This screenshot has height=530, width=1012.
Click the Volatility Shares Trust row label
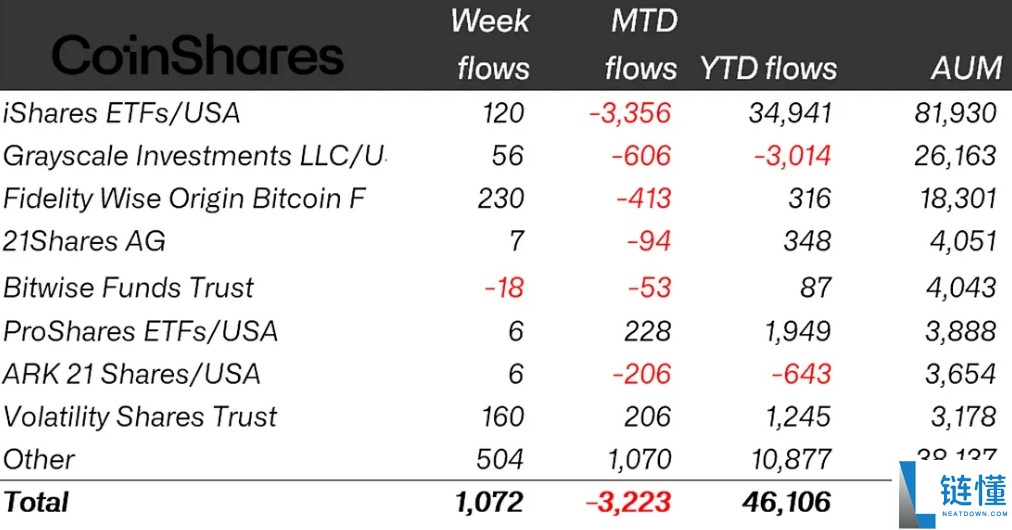pos(141,416)
